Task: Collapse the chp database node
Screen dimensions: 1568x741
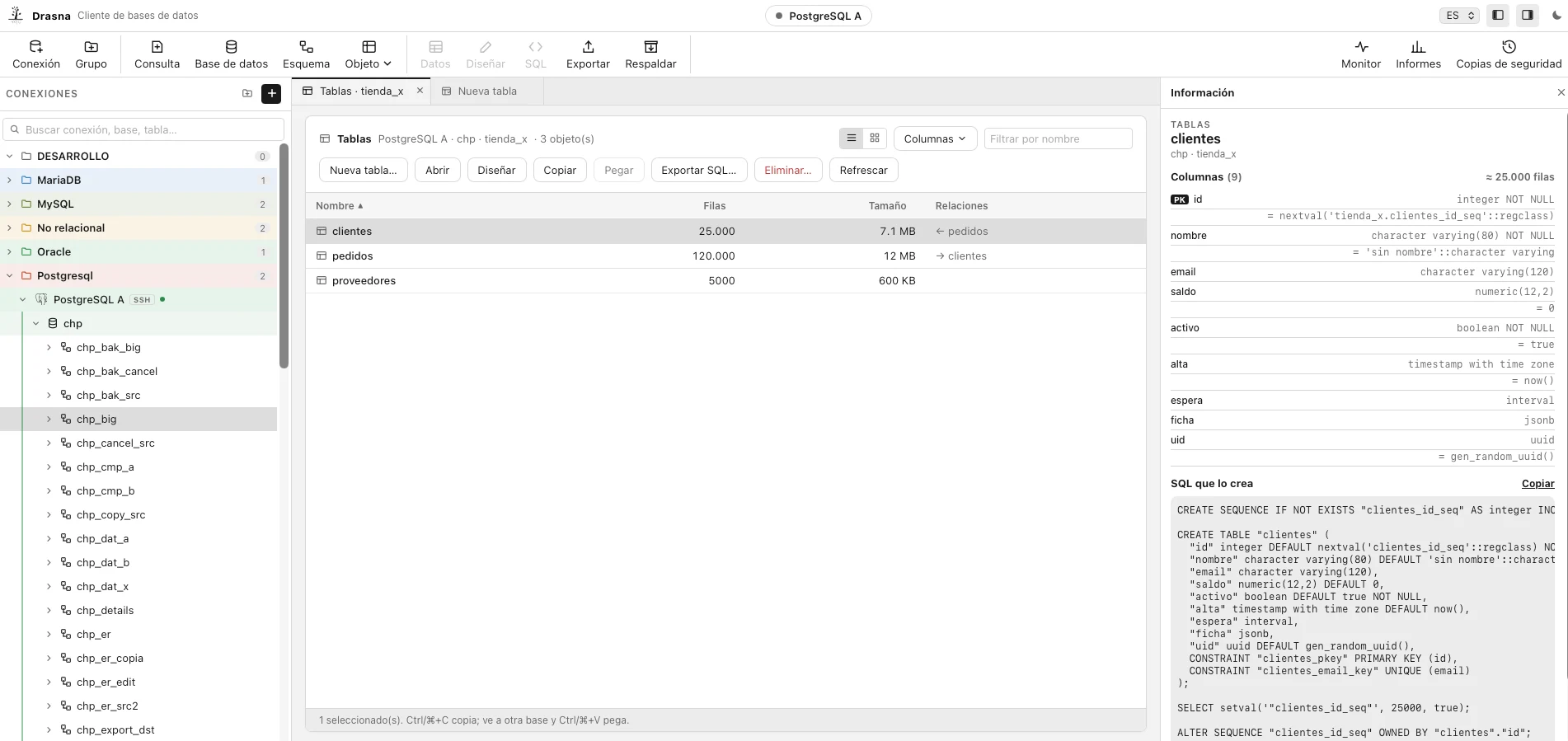Action: coord(35,323)
